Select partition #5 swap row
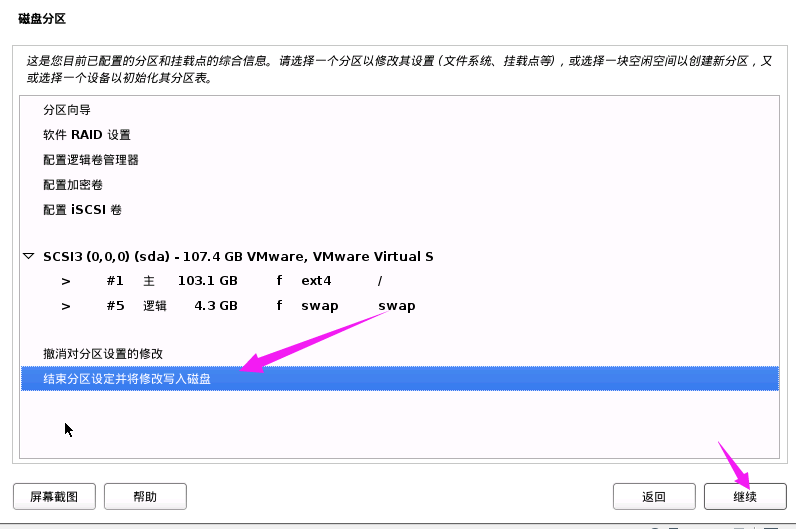Screen dimensions: 796x529 click(400, 306)
